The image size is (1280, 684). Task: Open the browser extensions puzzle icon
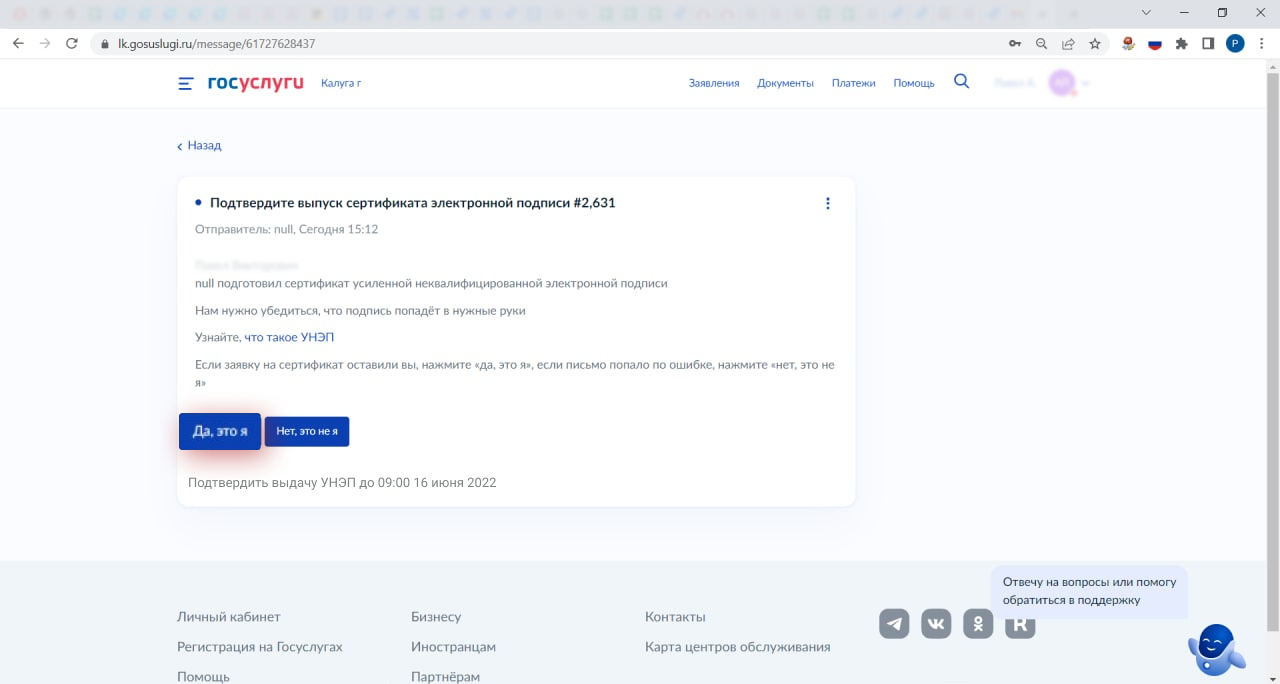click(x=1181, y=44)
